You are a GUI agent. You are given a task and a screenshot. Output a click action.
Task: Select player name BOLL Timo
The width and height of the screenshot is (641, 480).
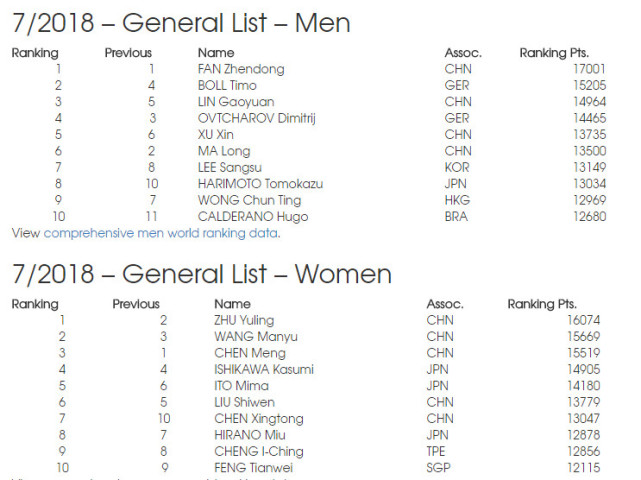(227, 85)
